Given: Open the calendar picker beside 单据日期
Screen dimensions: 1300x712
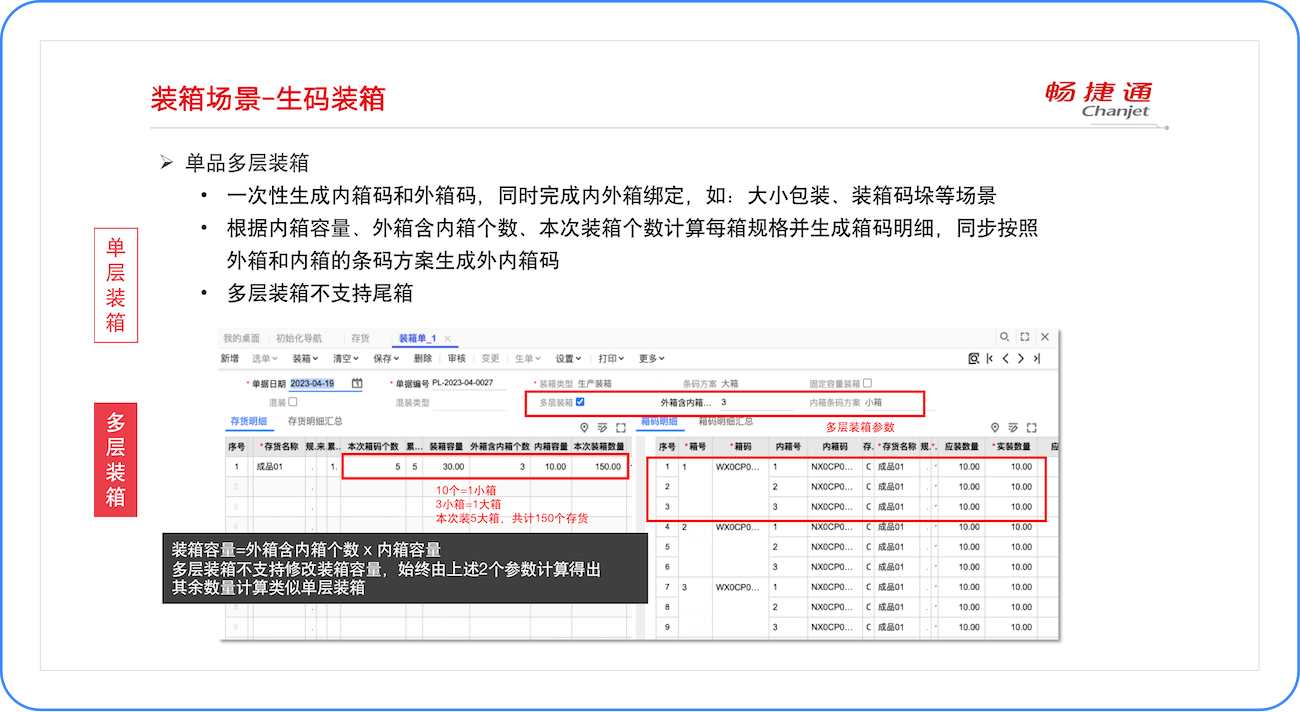Looking at the screenshot, I should [x=357, y=383].
